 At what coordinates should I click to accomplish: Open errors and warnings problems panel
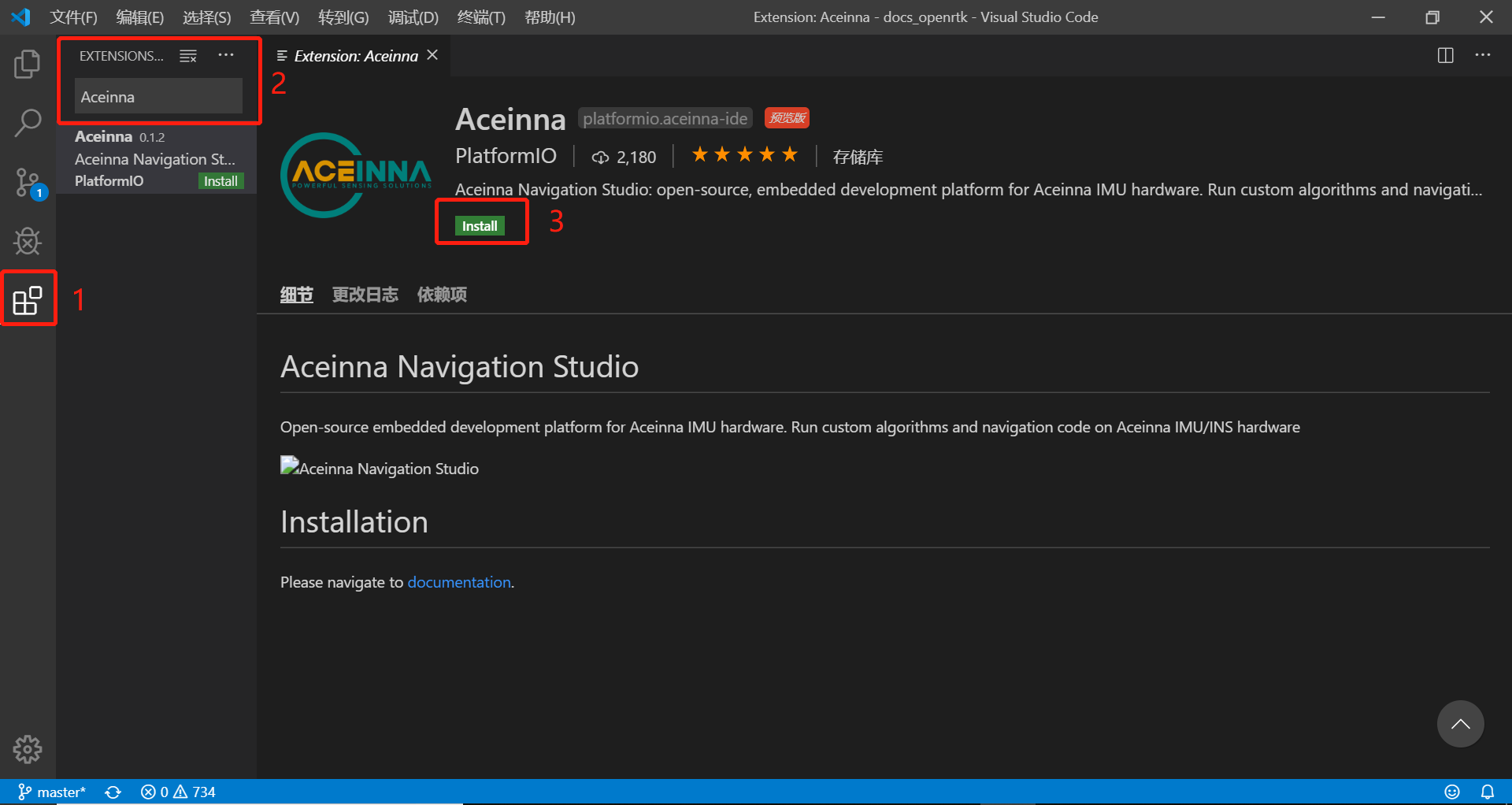[178, 792]
